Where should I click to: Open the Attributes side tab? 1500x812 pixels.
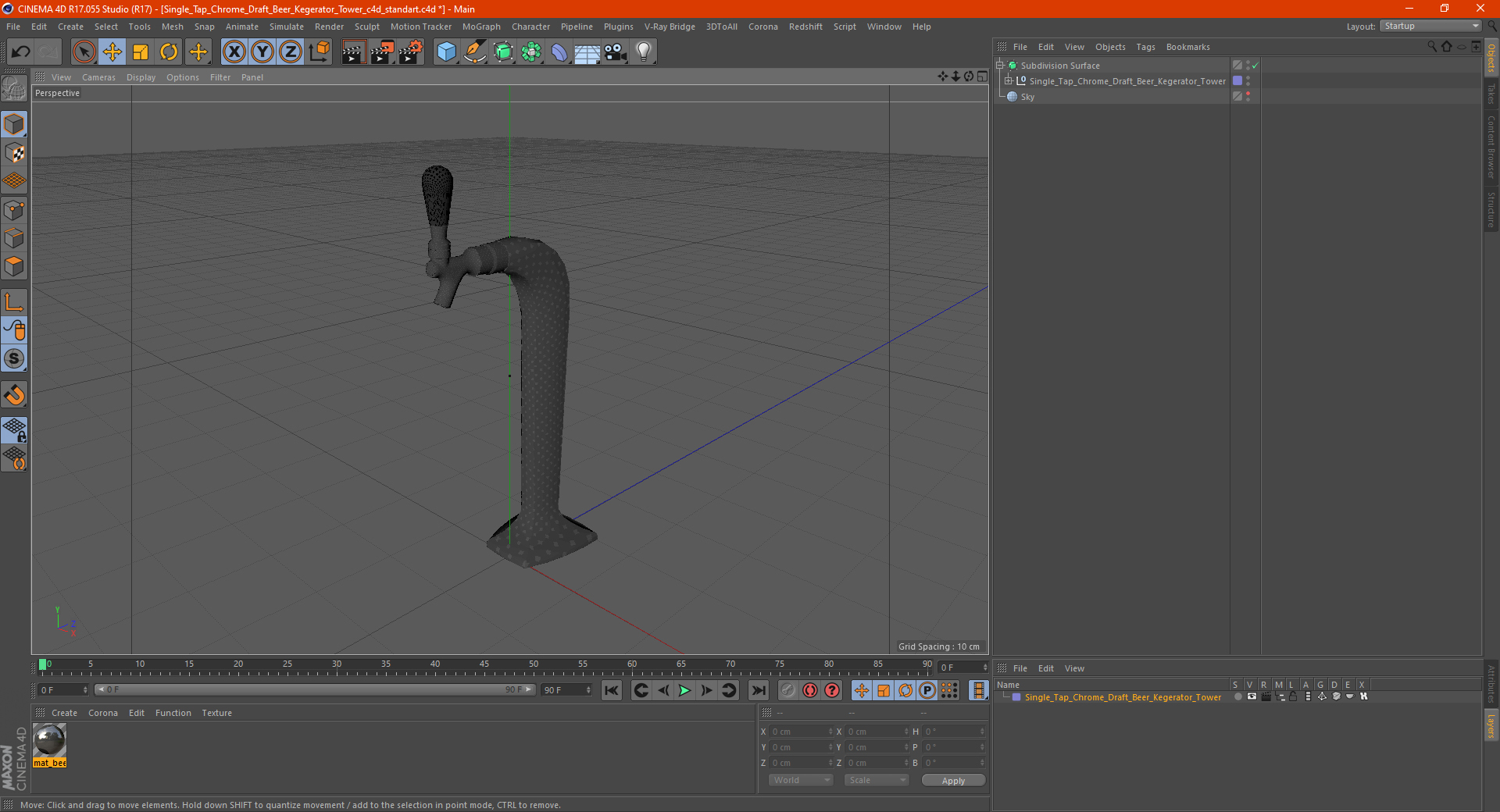(1491, 682)
